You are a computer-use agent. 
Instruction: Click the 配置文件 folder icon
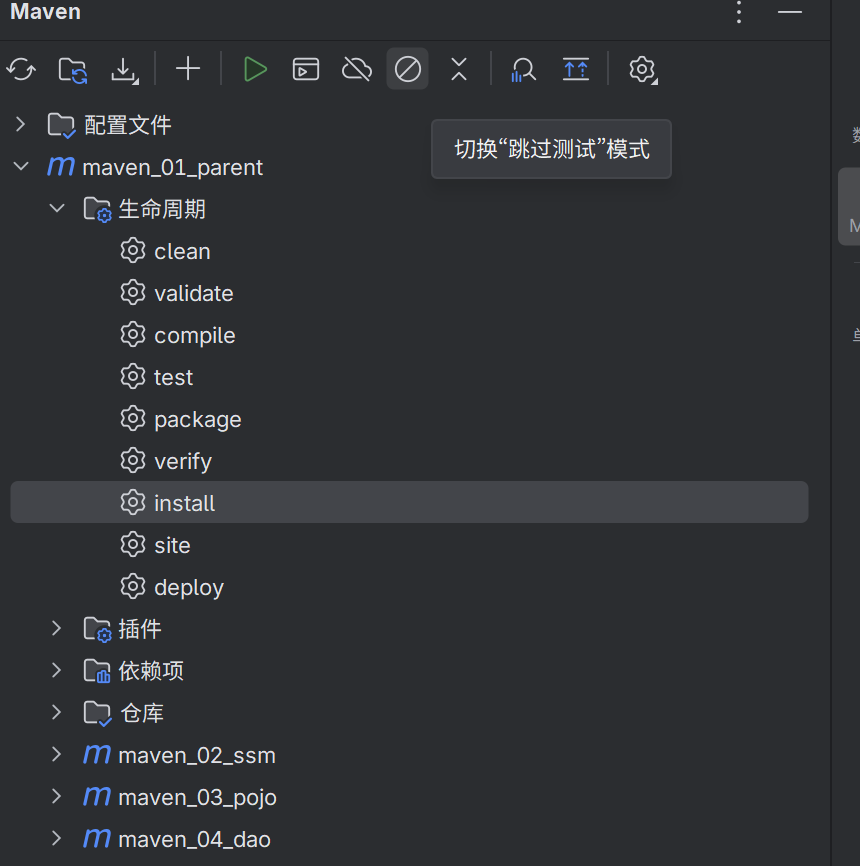pos(61,125)
